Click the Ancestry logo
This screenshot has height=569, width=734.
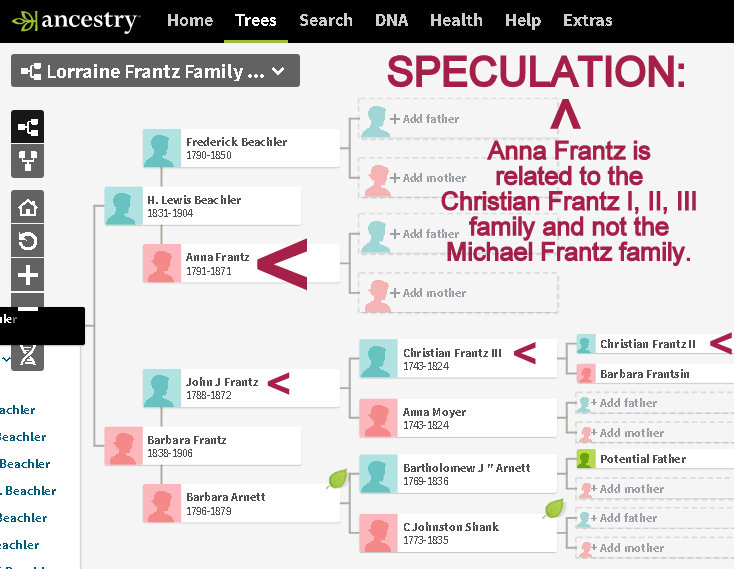coord(76,20)
